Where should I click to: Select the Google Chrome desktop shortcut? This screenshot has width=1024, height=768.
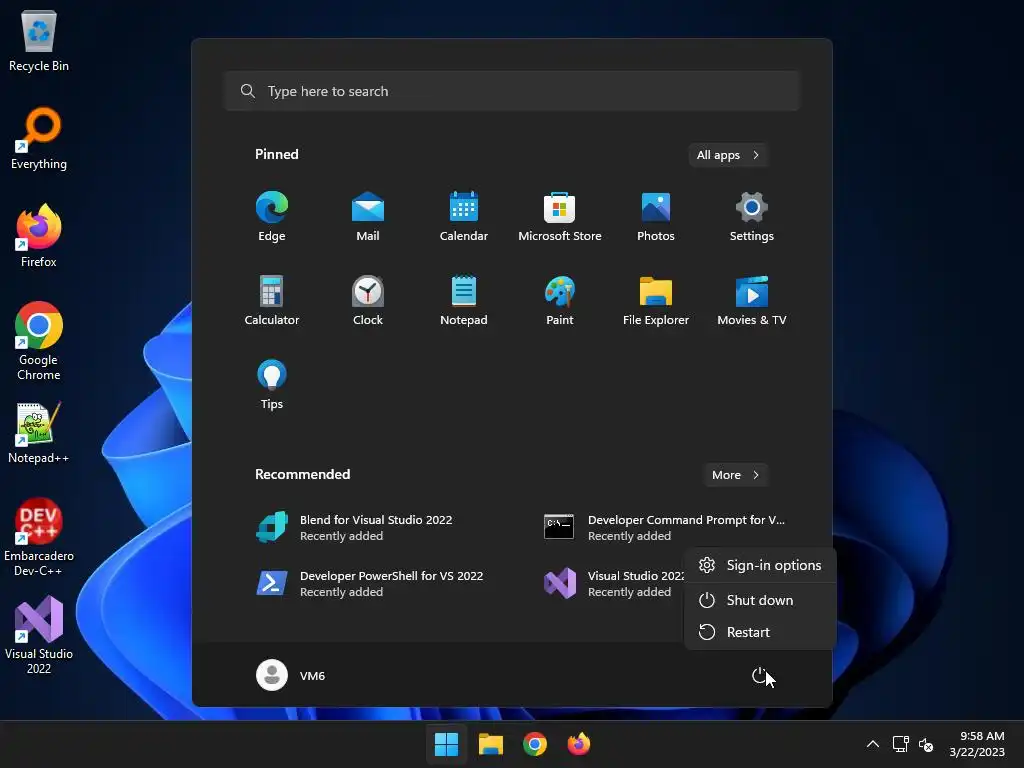click(39, 341)
